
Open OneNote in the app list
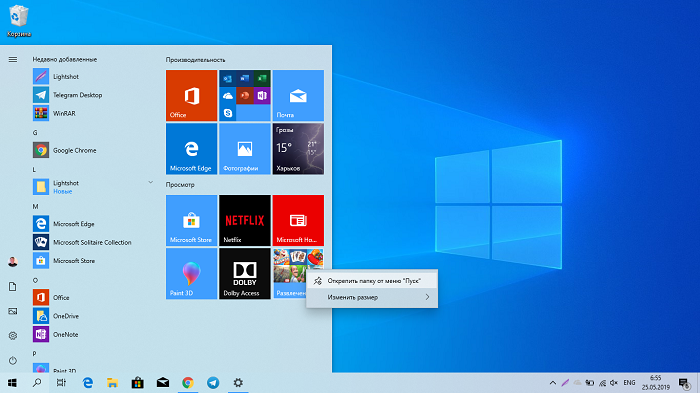[93, 334]
